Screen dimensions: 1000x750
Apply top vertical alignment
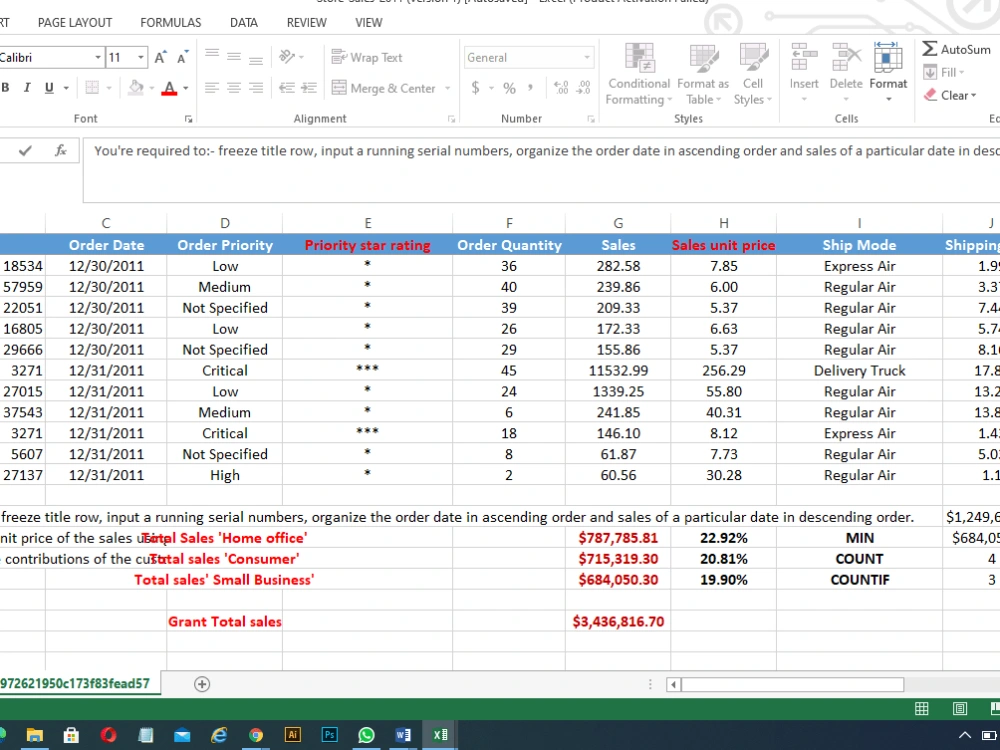[212, 55]
